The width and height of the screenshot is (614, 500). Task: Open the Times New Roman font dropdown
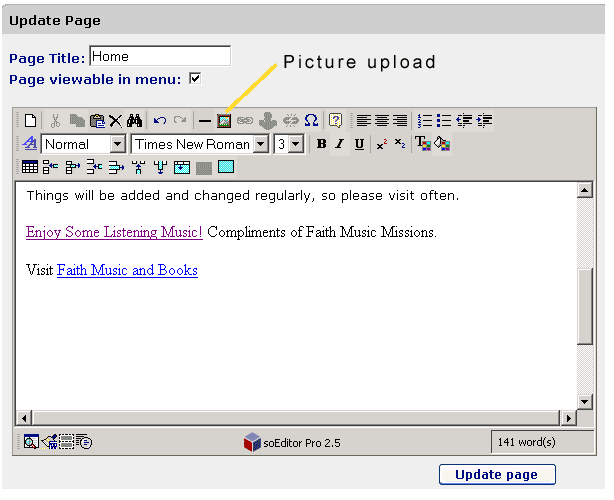261,144
